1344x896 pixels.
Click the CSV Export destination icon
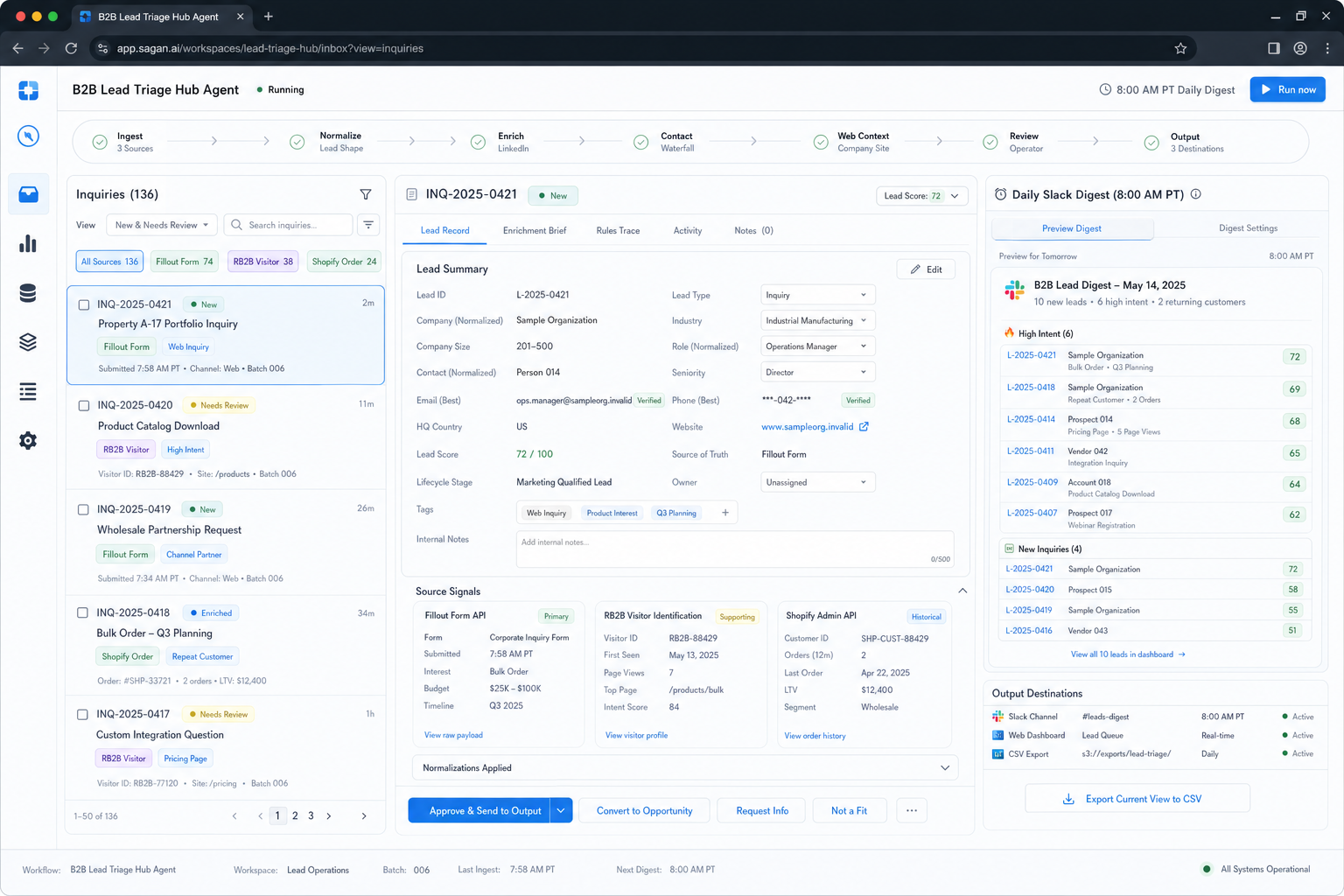point(998,753)
